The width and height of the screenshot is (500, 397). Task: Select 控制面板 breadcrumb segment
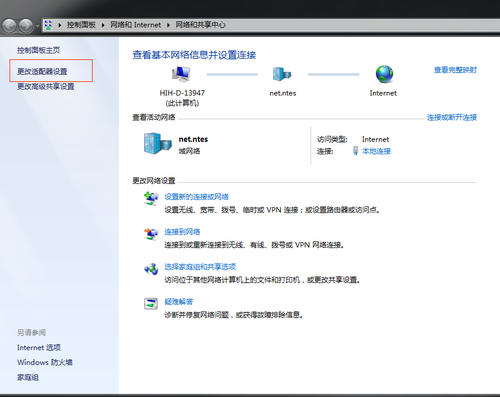81,25
